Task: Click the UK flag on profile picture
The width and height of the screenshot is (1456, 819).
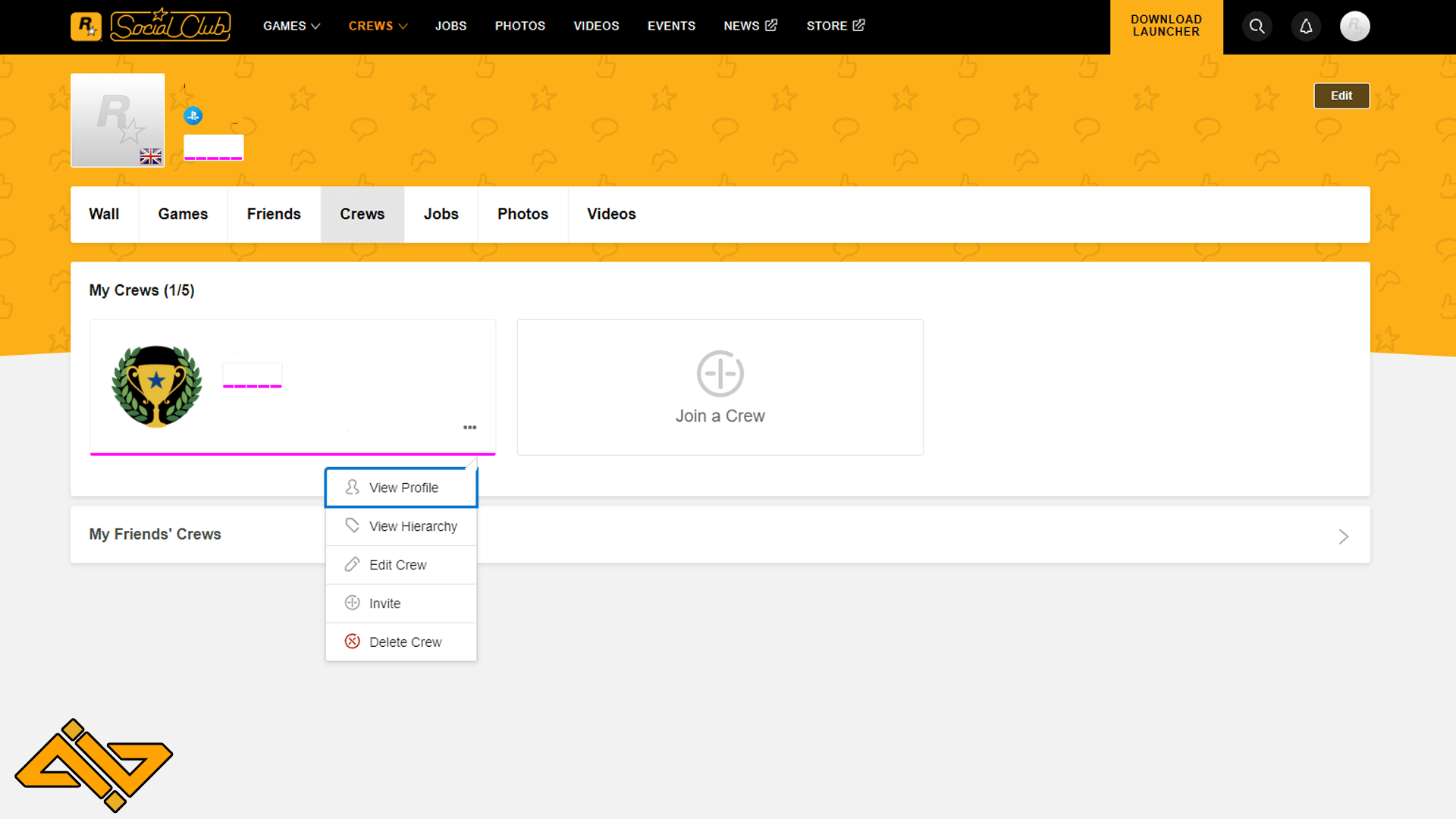Action: 151,156
